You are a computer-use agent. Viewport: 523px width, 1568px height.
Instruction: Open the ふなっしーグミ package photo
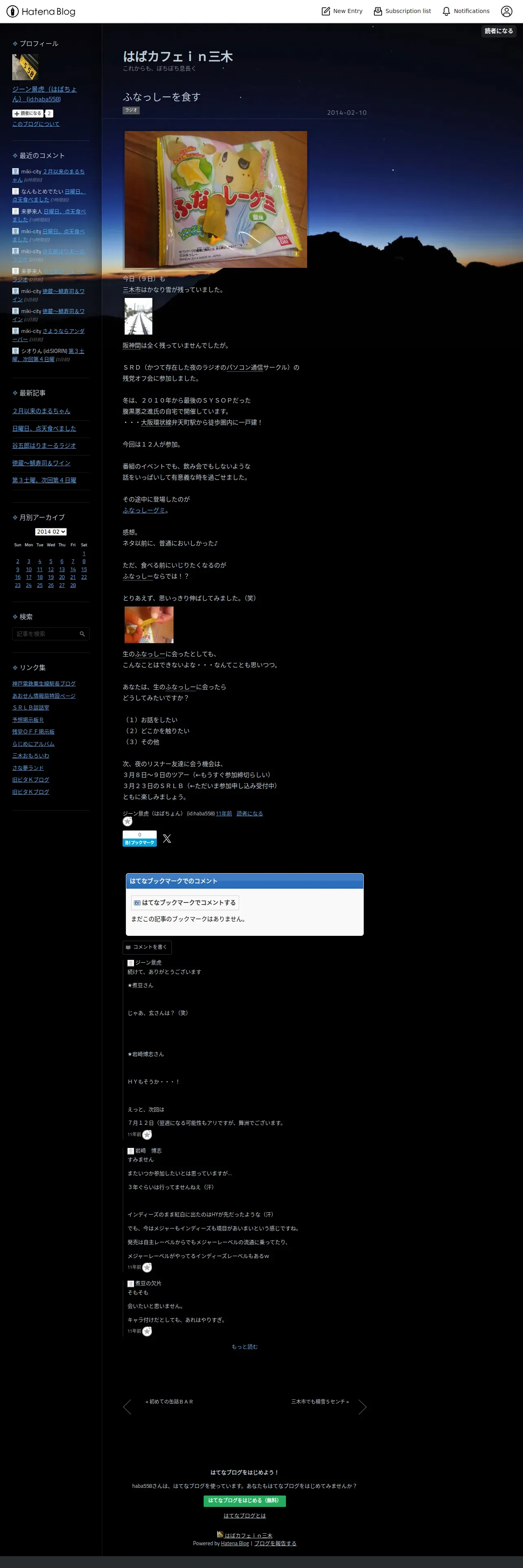[x=215, y=199]
